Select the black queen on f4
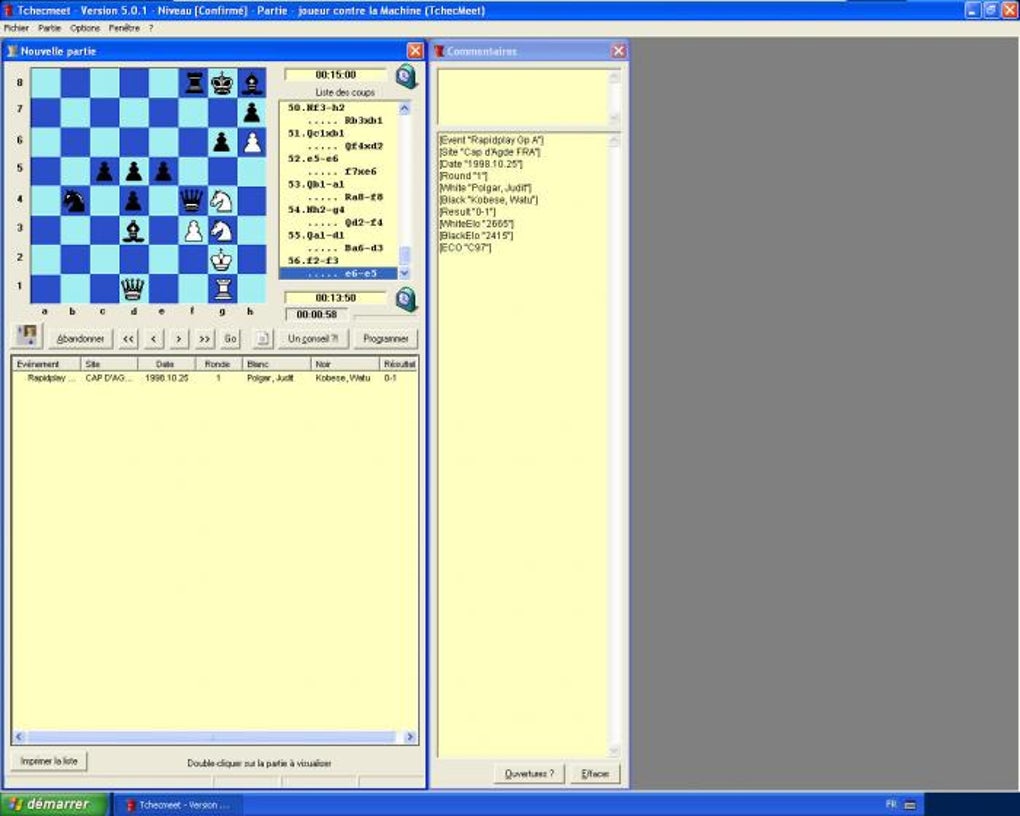The image size is (1020, 816). tap(192, 201)
